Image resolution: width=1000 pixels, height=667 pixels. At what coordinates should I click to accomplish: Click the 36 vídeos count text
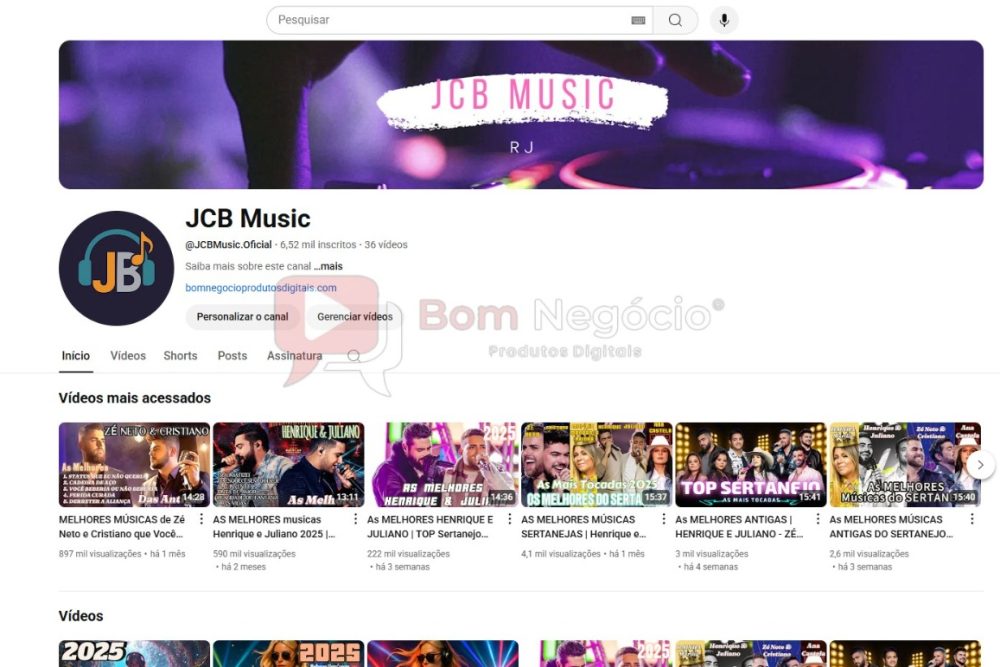pos(386,245)
